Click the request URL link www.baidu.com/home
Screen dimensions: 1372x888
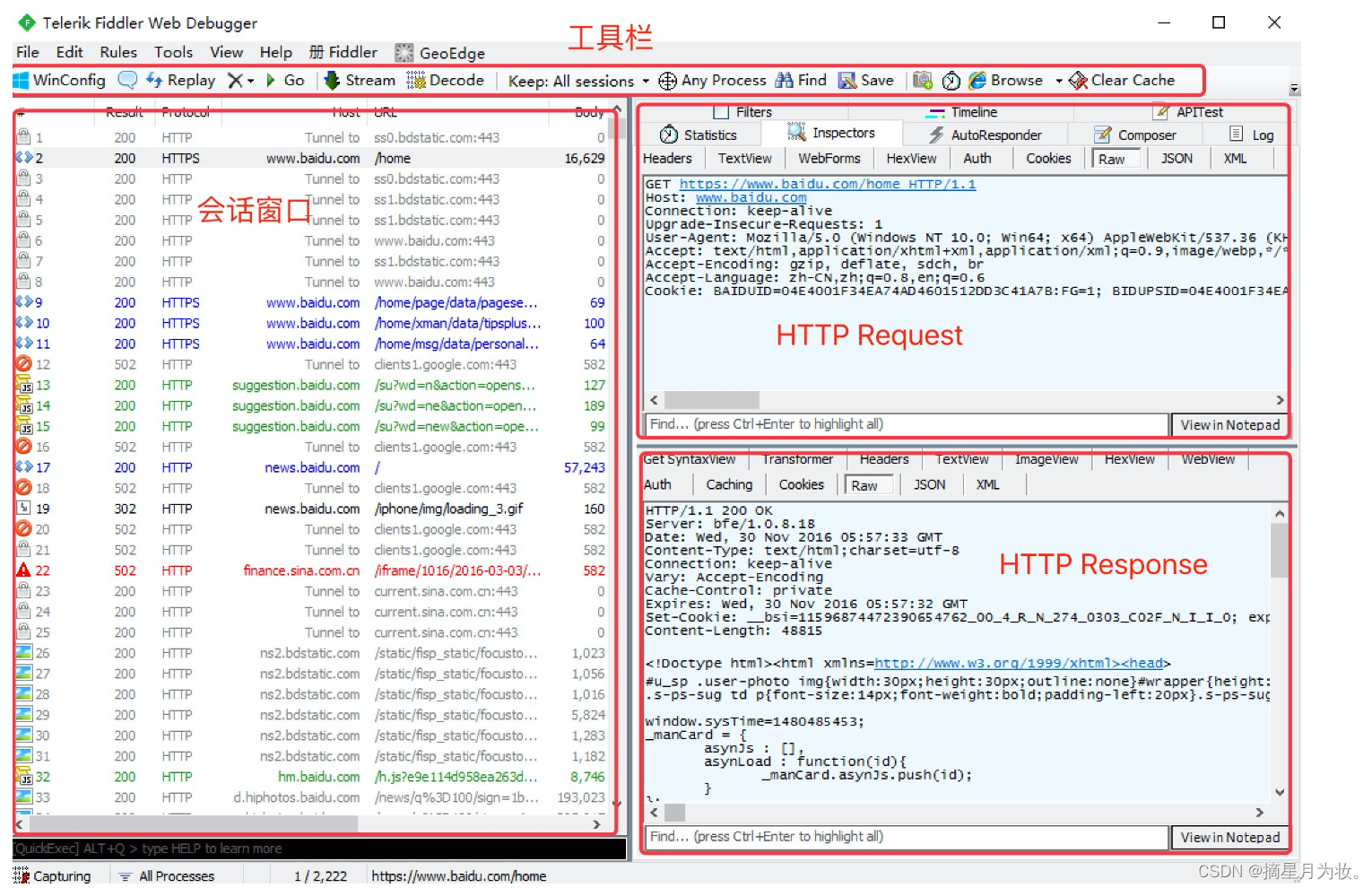(x=827, y=184)
